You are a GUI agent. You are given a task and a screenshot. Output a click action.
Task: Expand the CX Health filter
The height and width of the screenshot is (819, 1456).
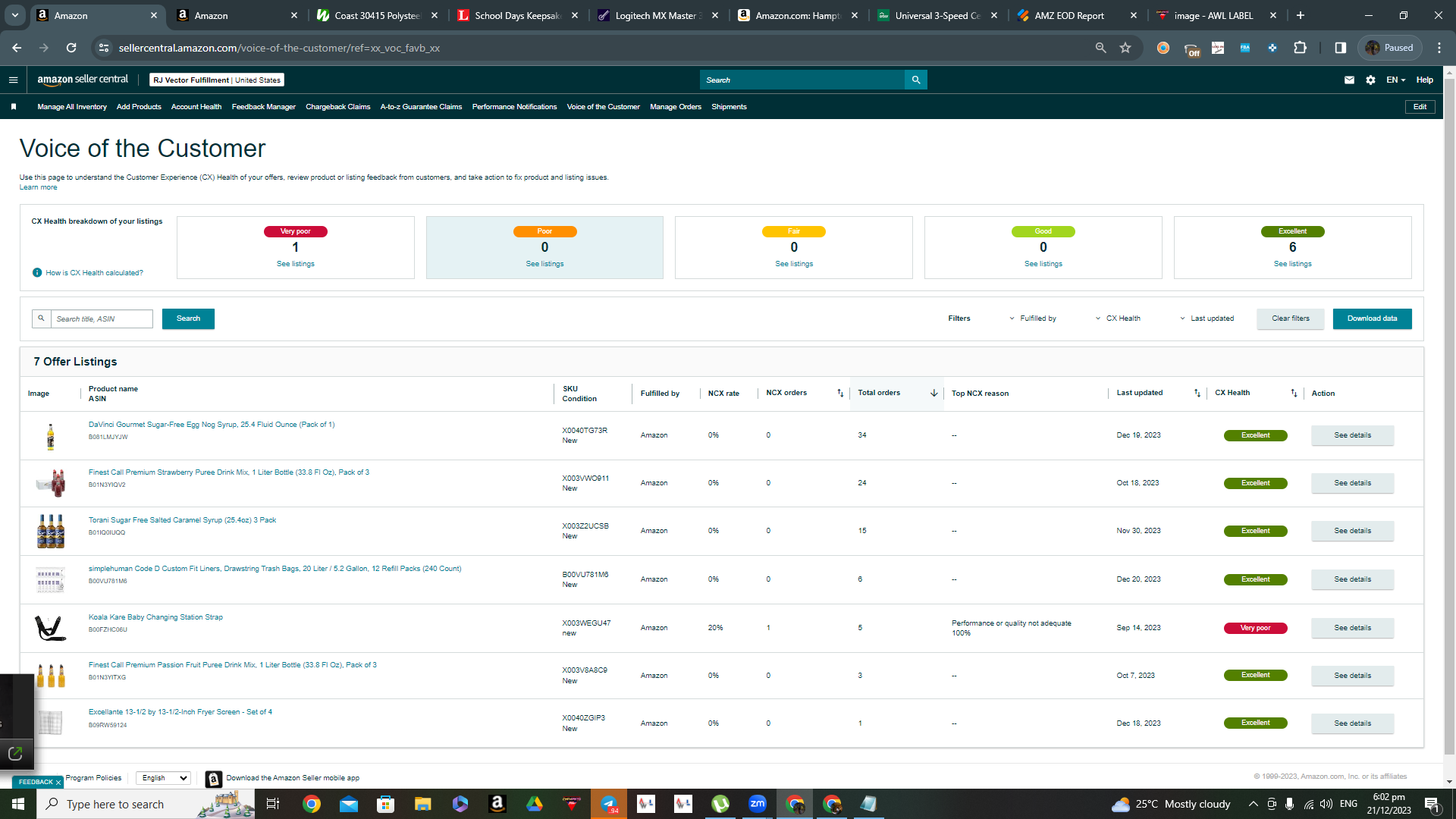tap(1118, 318)
